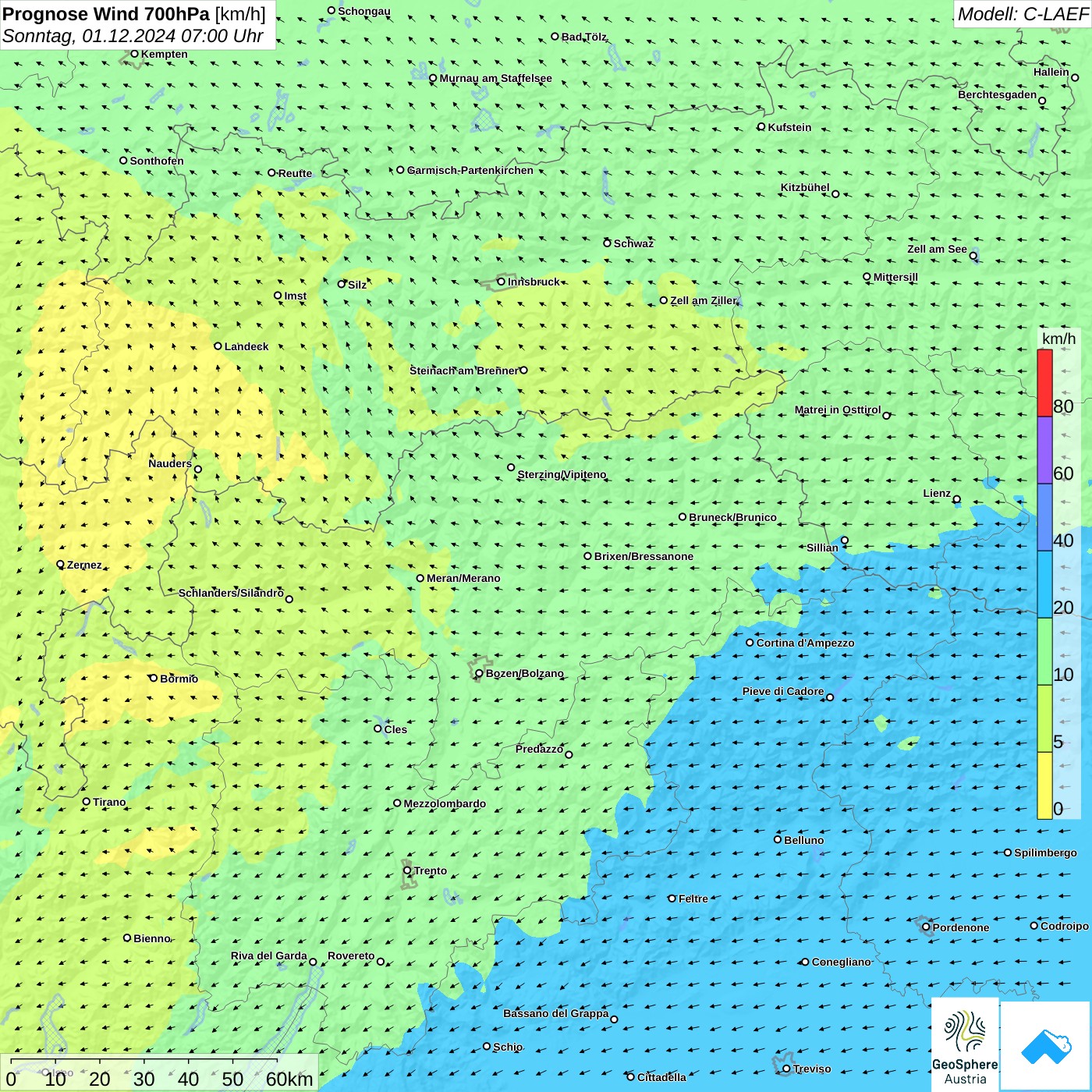Click the date 'Sonntag, 01.12.2024 07:00 Uhr'

click(x=133, y=36)
